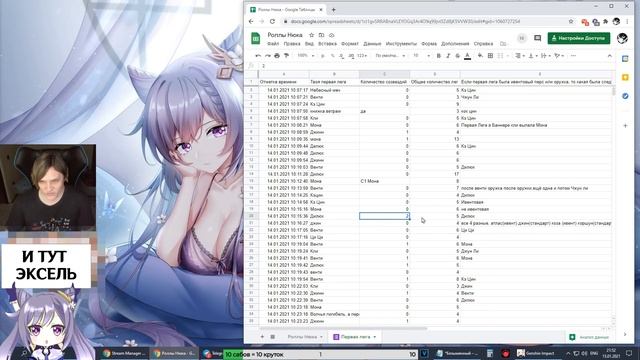Open vertical align dropdown
Screen dimensions: 640x360
click(x=532, y=56)
